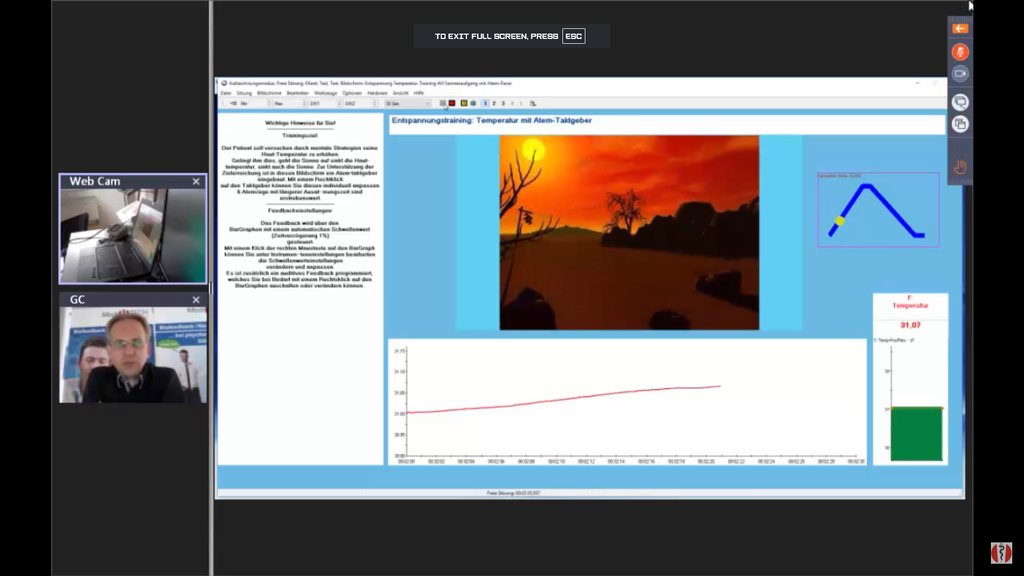Open the chat bubbles icon in sidebar
This screenshot has height=576, width=1024.
960,102
